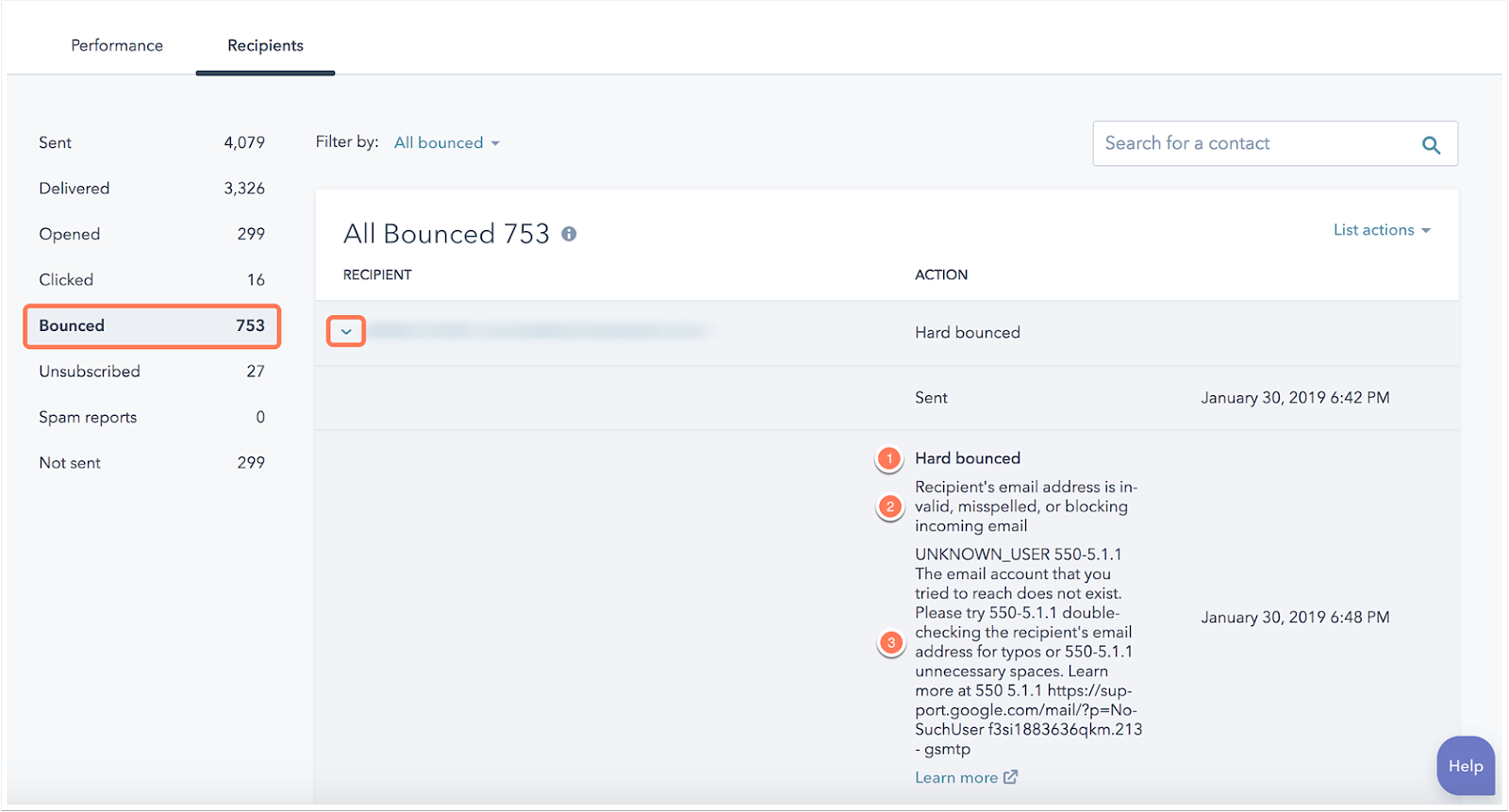
Task: Open the All bounced filter dropdown
Action: tap(447, 143)
